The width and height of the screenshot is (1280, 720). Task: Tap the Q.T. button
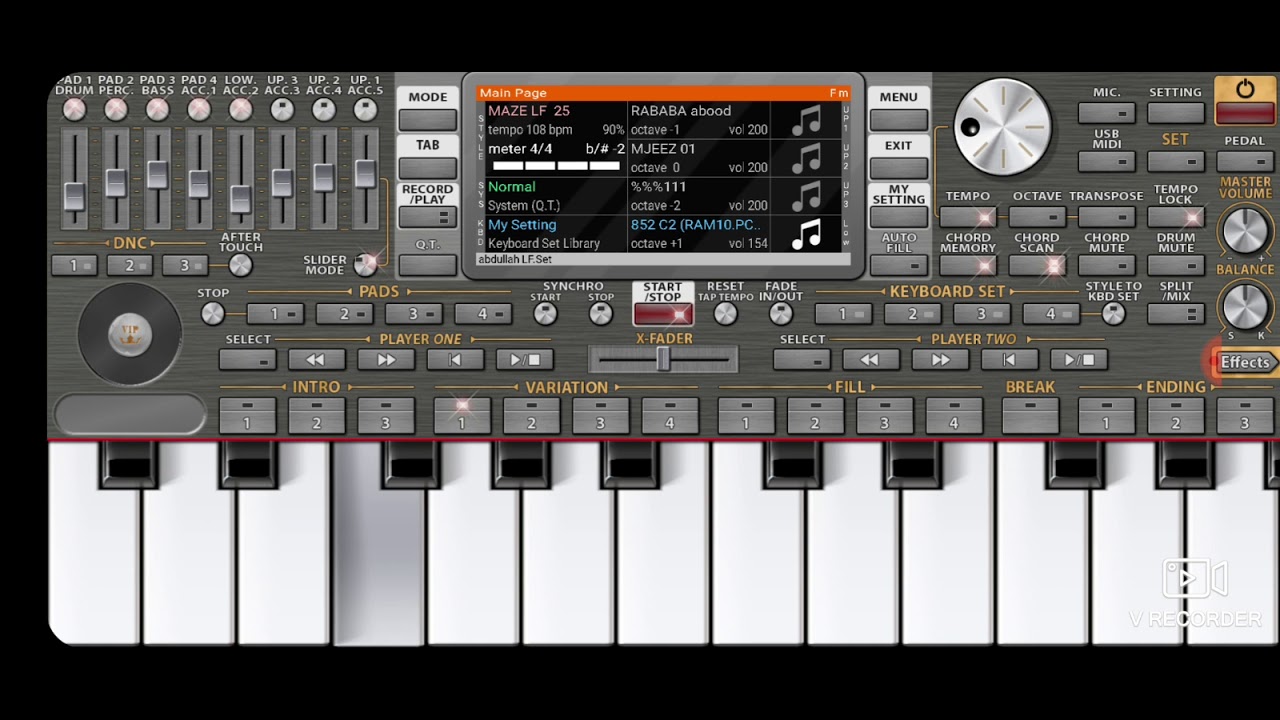(428, 265)
